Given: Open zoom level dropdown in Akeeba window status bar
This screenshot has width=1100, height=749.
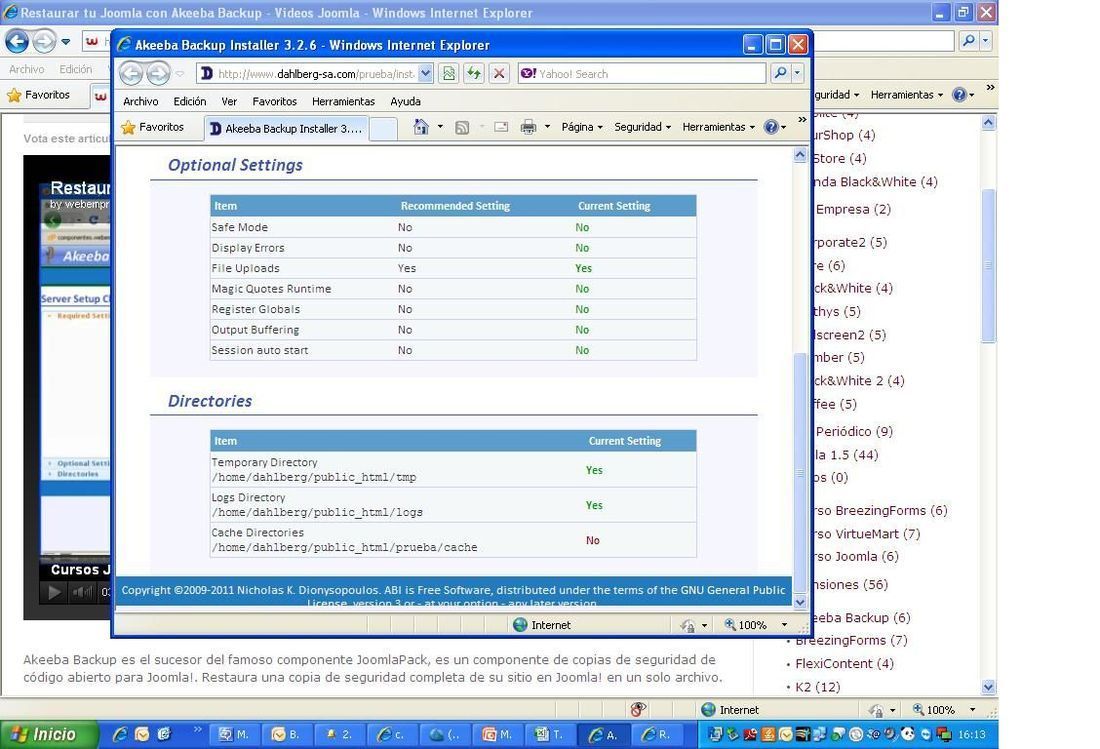Looking at the screenshot, I should (x=784, y=625).
